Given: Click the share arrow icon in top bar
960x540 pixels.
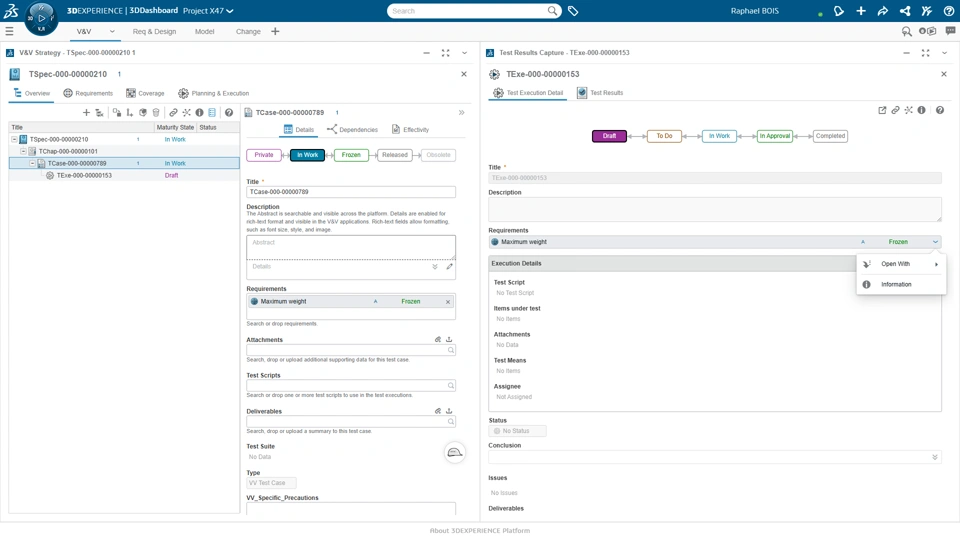Looking at the screenshot, I should click(x=883, y=11).
